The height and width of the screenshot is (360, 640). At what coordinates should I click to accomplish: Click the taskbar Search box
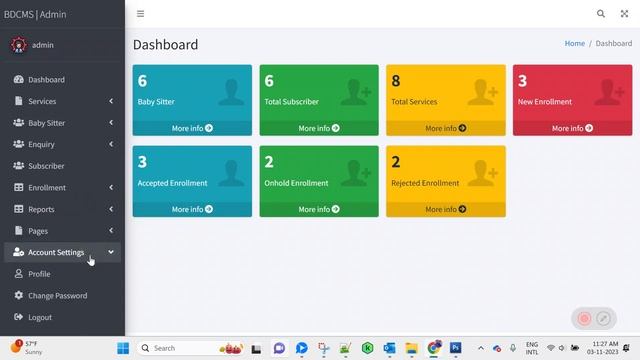(x=192, y=348)
